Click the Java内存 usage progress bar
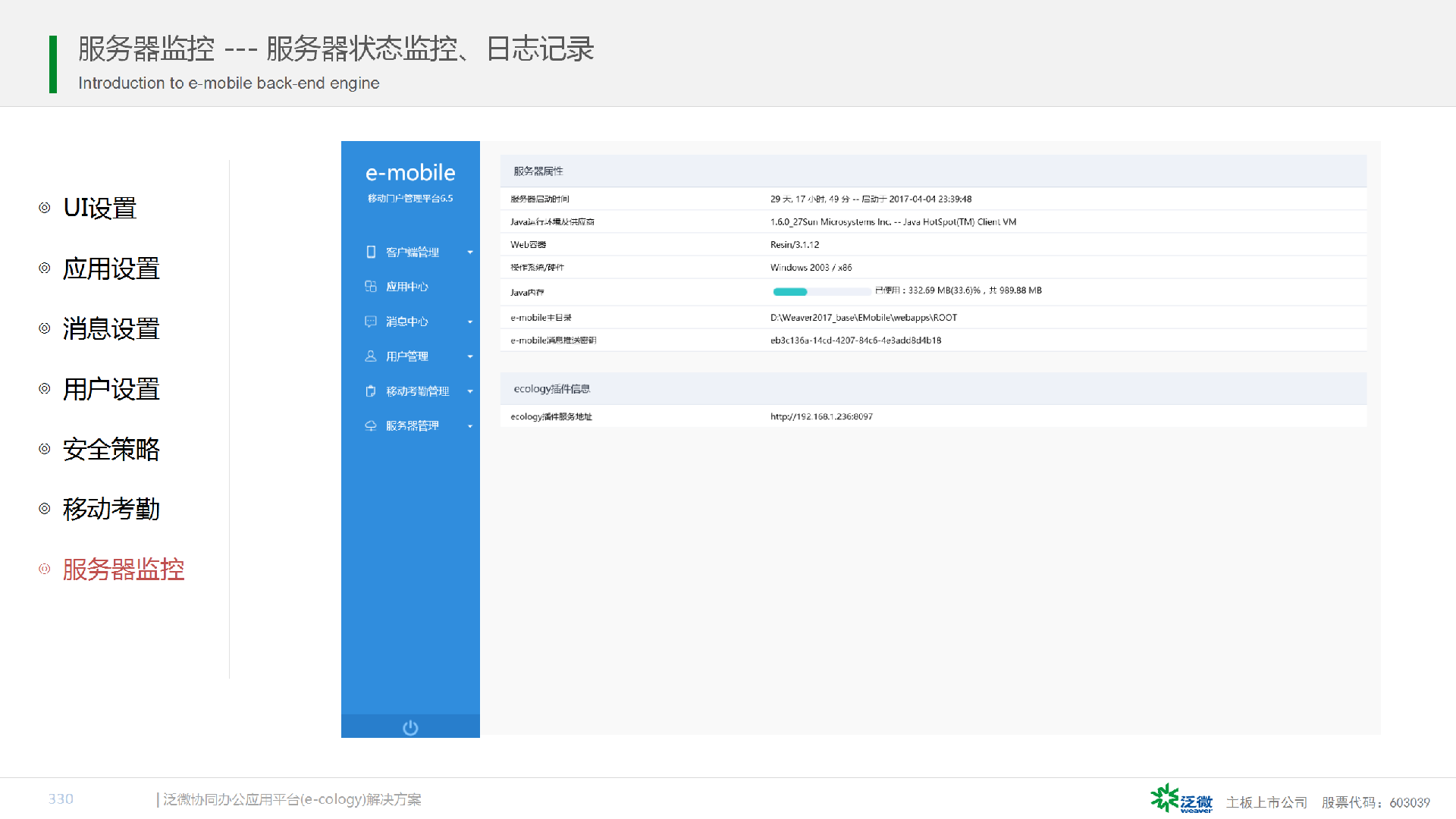This screenshot has width=1456, height=819. click(x=821, y=292)
